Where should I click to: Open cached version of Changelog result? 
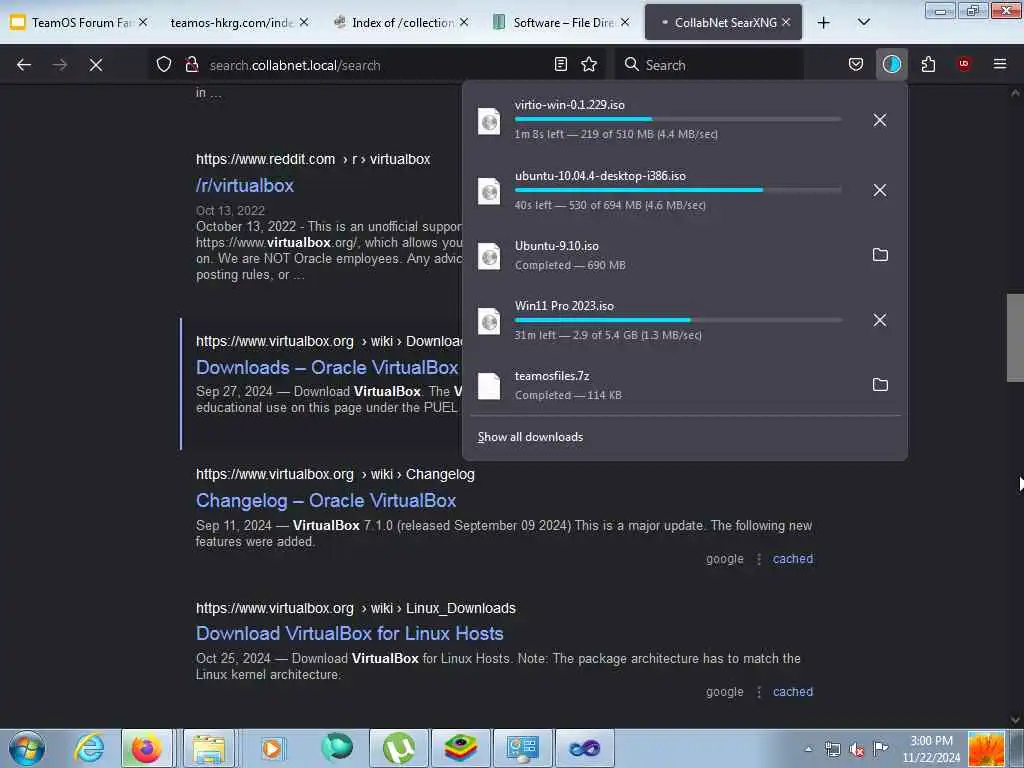pyautogui.click(x=793, y=559)
